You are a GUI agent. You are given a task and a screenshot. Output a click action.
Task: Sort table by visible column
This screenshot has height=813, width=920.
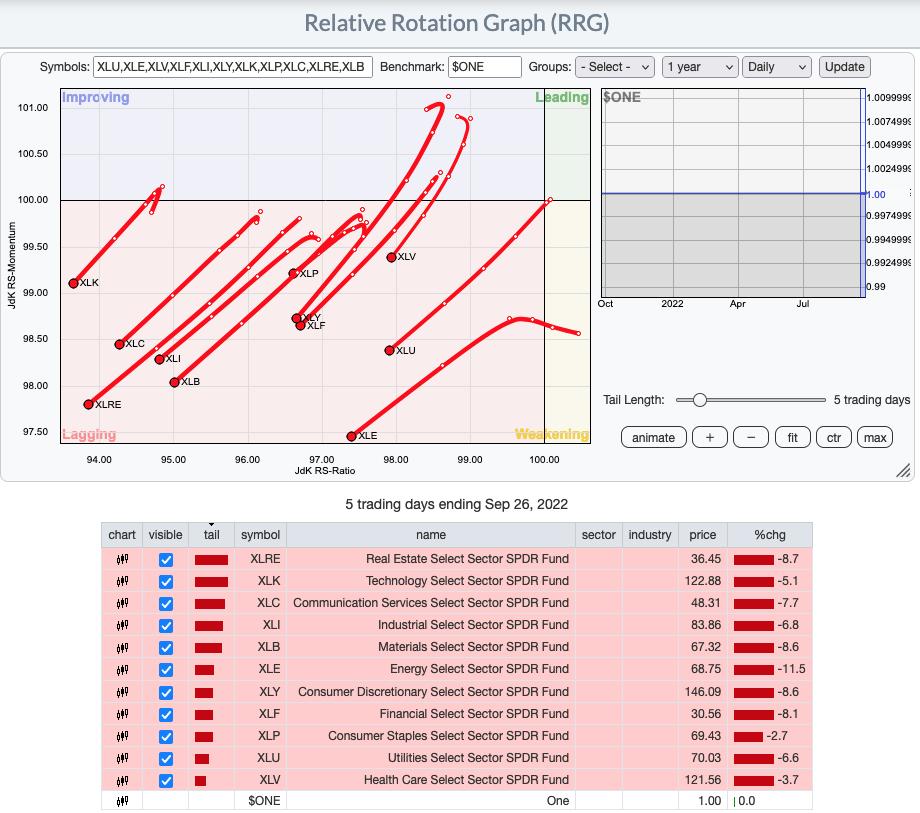coord(165,534)
